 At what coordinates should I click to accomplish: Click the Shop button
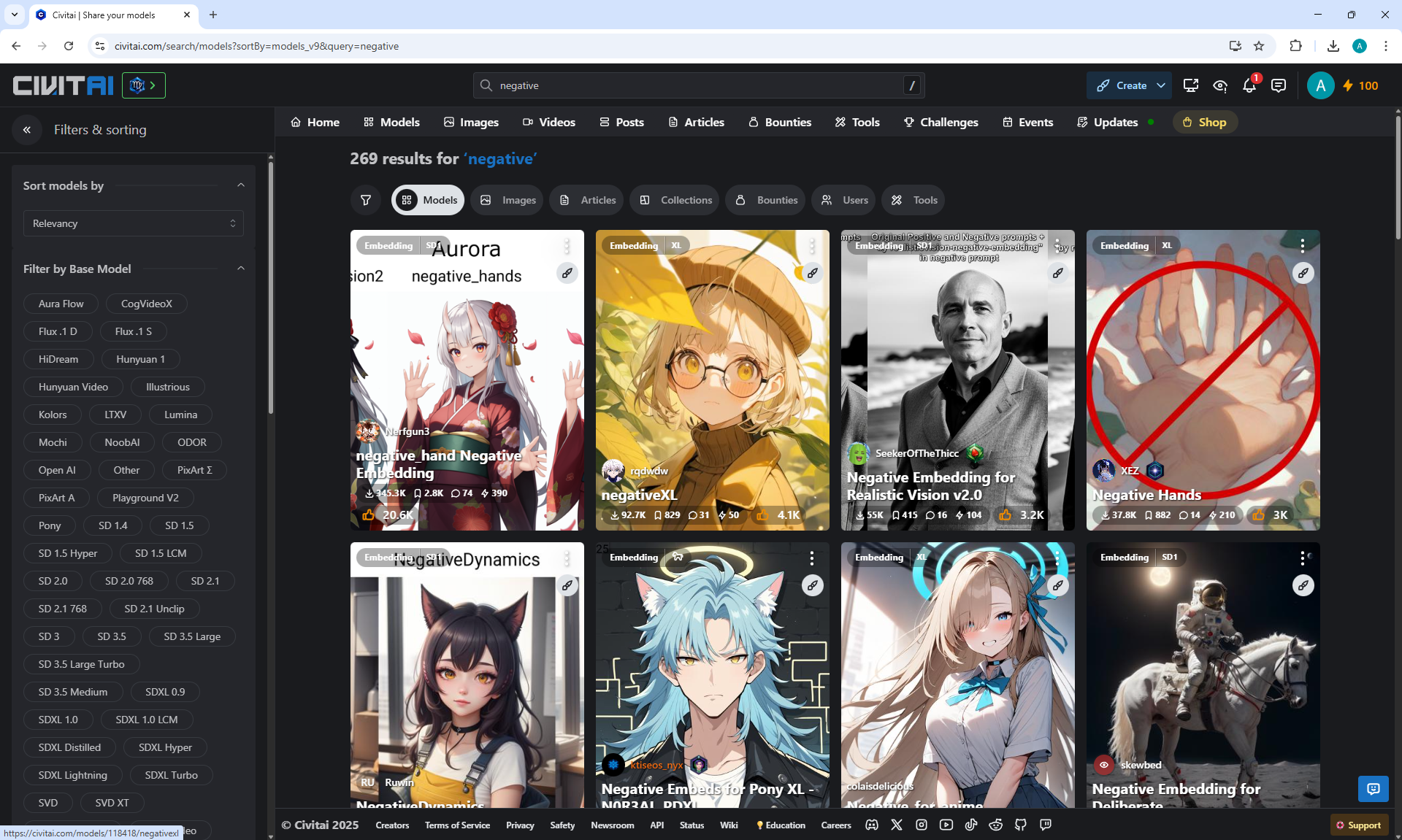point(1205,122)
